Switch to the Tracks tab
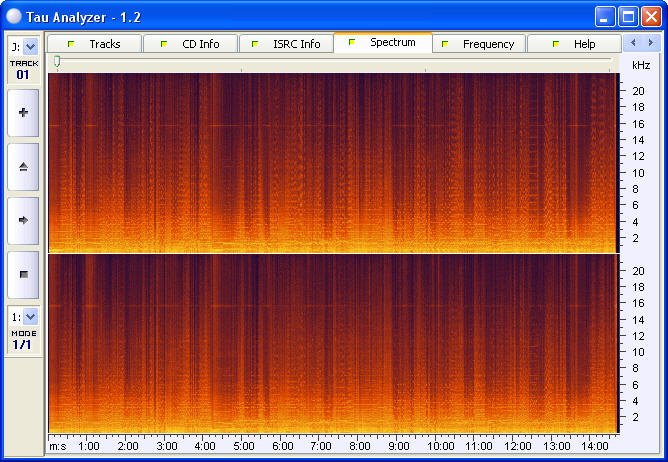This screenshot has height=462, width=668. pos(94,44)
